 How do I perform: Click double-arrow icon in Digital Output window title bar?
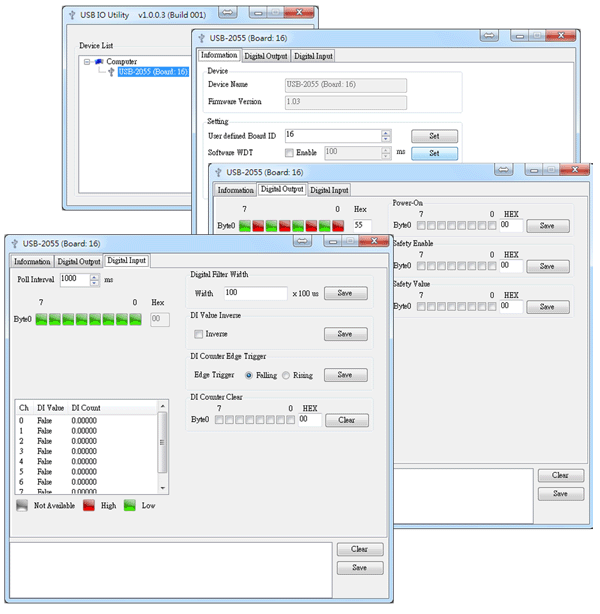click(504, 170)
